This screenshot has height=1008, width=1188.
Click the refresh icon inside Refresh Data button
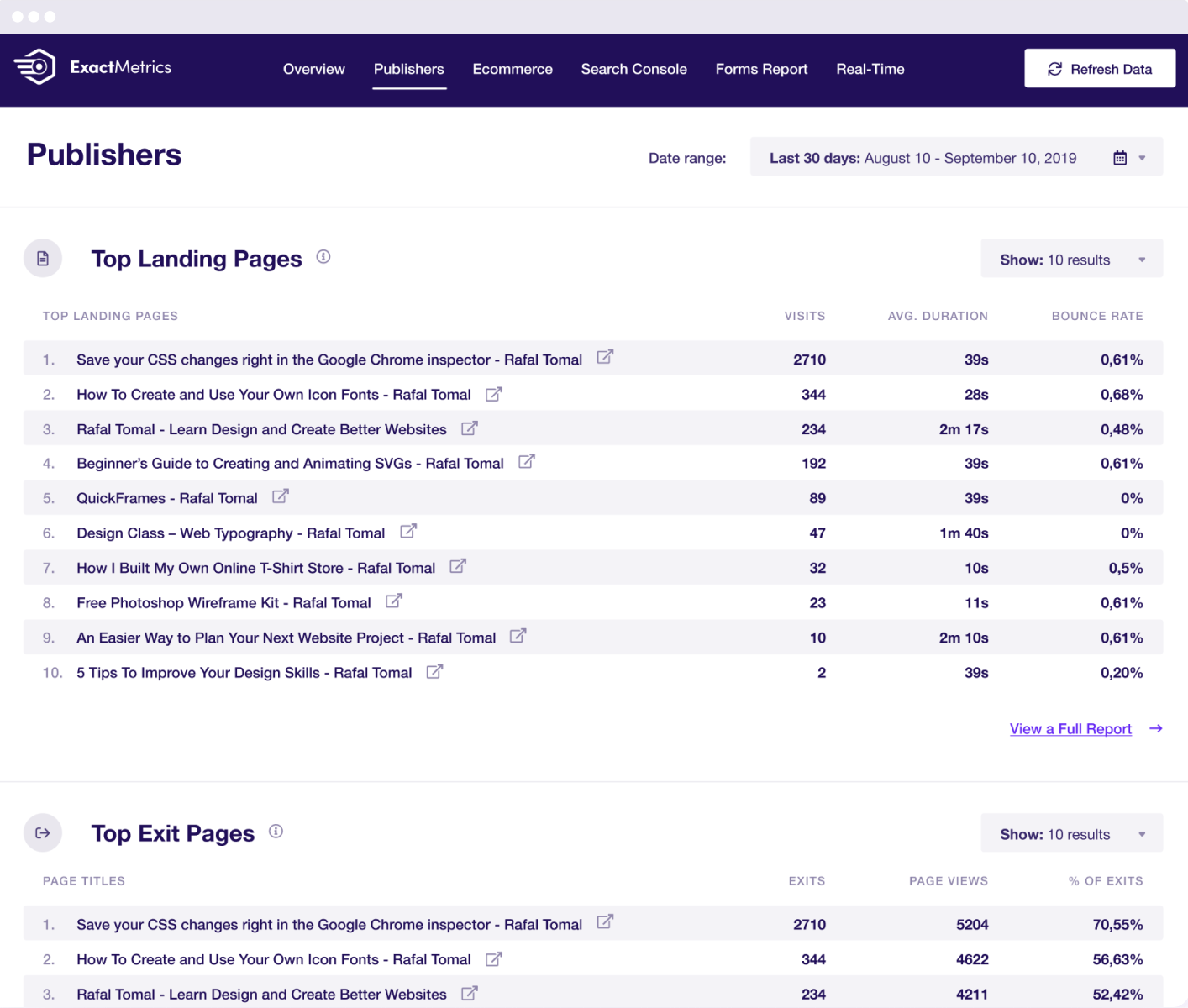click(x=1055, y=69)
